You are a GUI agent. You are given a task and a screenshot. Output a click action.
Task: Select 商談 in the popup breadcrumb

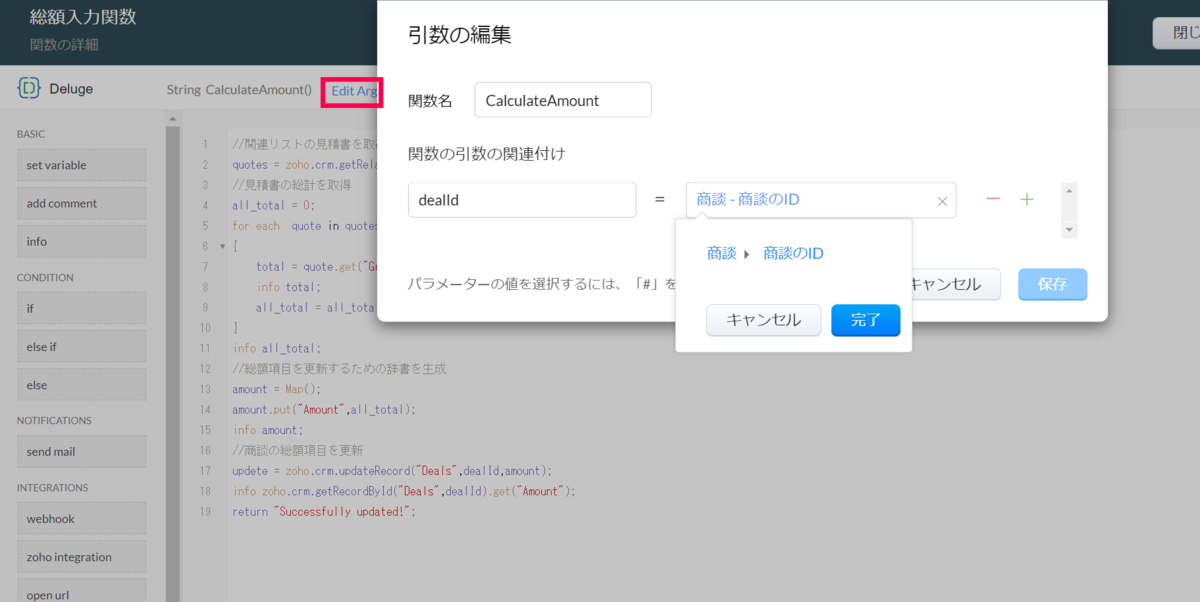(x=721, y=253)
